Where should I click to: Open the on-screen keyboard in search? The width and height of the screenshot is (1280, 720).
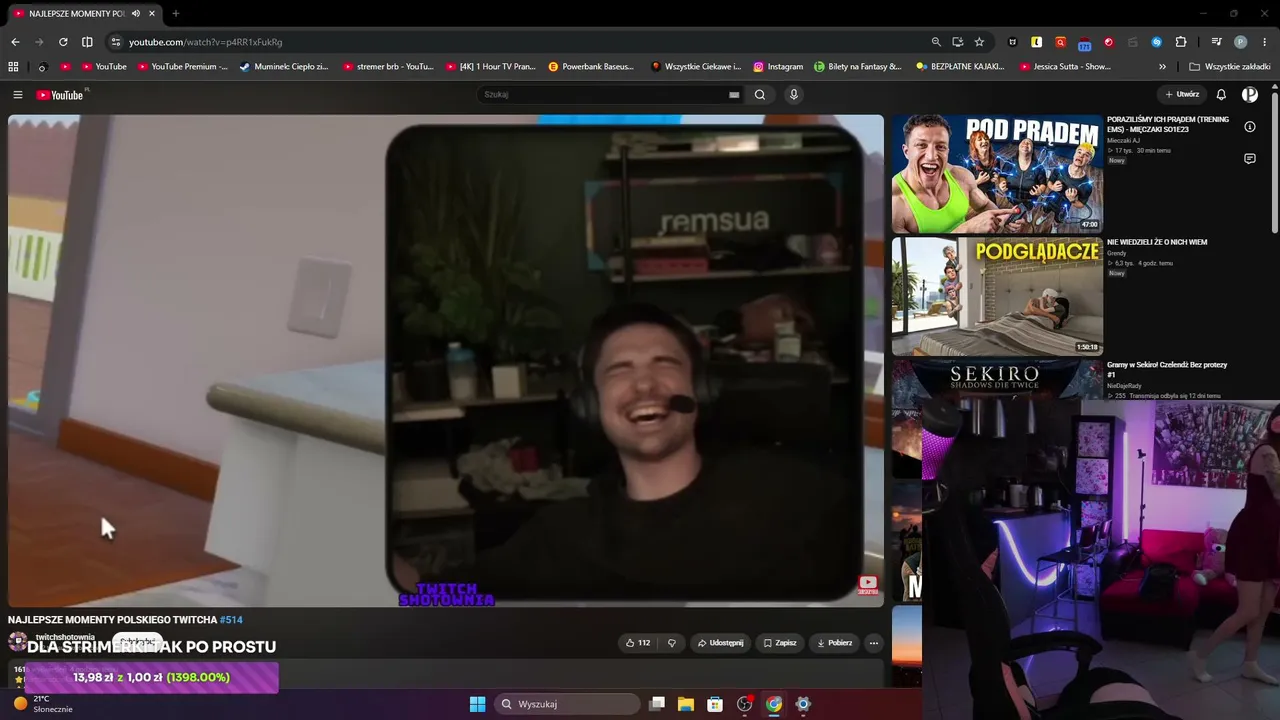coord(734,95)
